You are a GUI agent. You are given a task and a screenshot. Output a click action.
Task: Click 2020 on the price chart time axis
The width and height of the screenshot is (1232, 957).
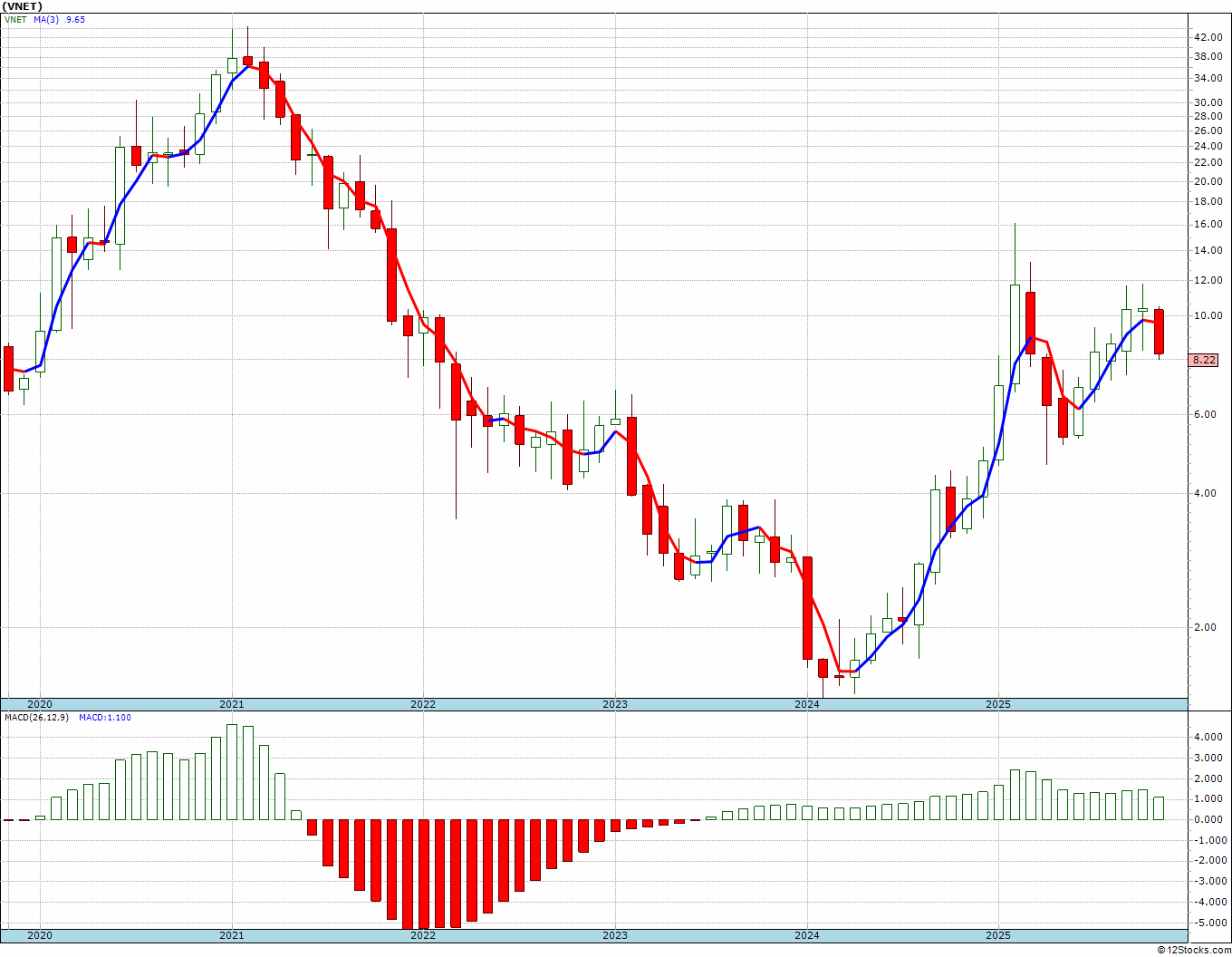coord(40,704)
